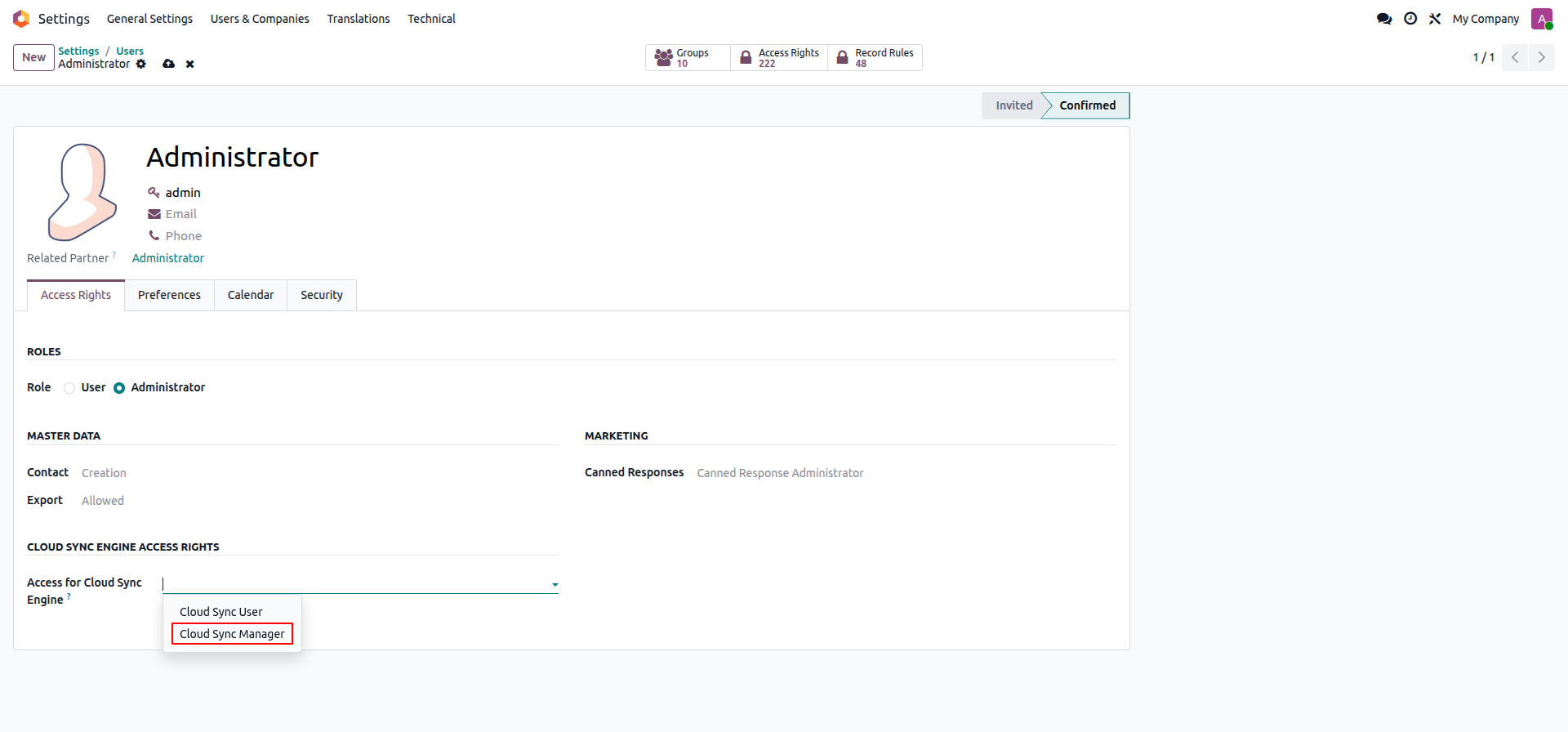The height and width of the screenshot is (732, 1568).
Task: Click the 1 / 1 pager counter
Action: coord(1483,57)
